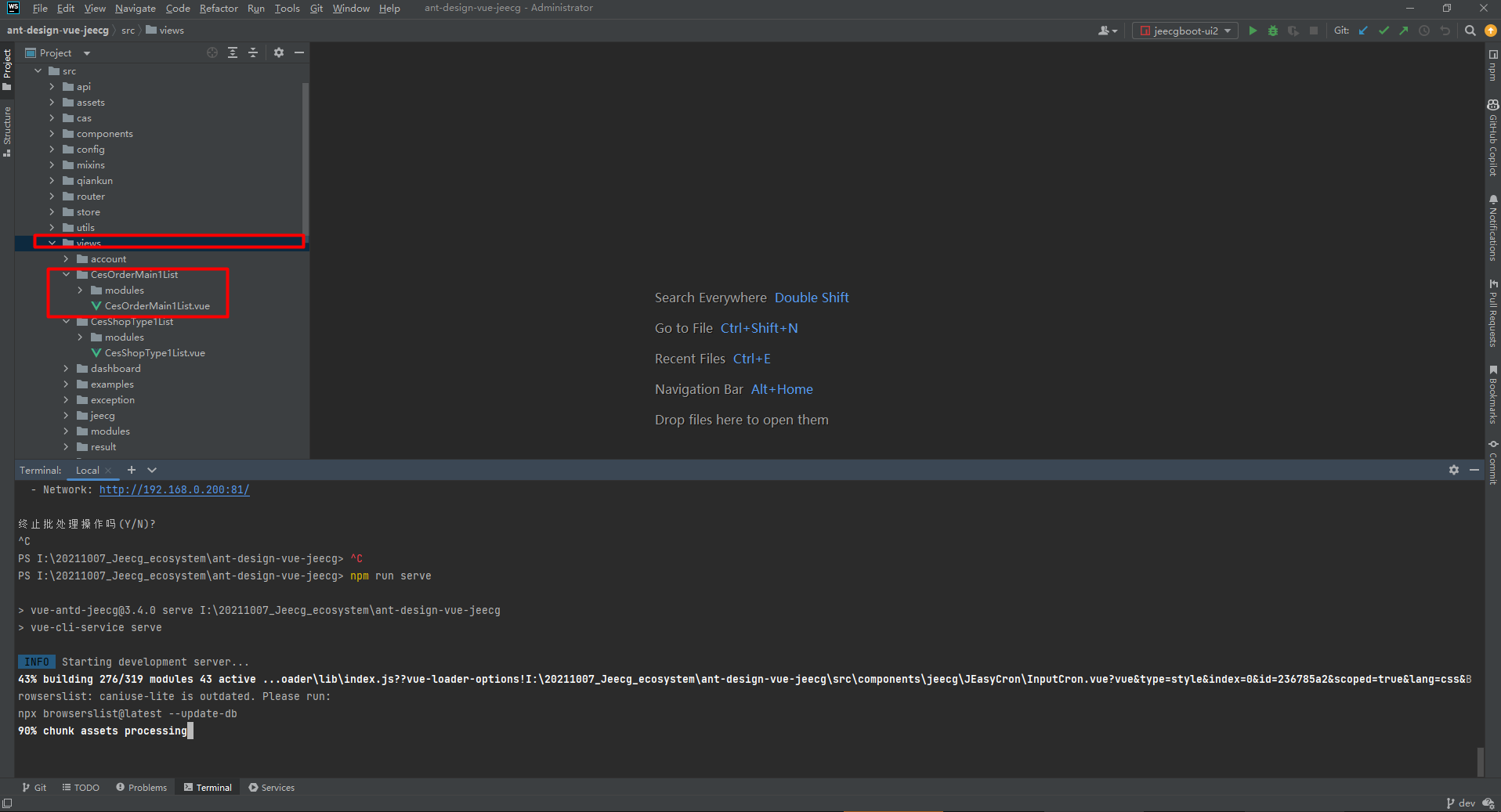
Task: Click Run with Coverage icon
Action: click(x=1293, y=31)
